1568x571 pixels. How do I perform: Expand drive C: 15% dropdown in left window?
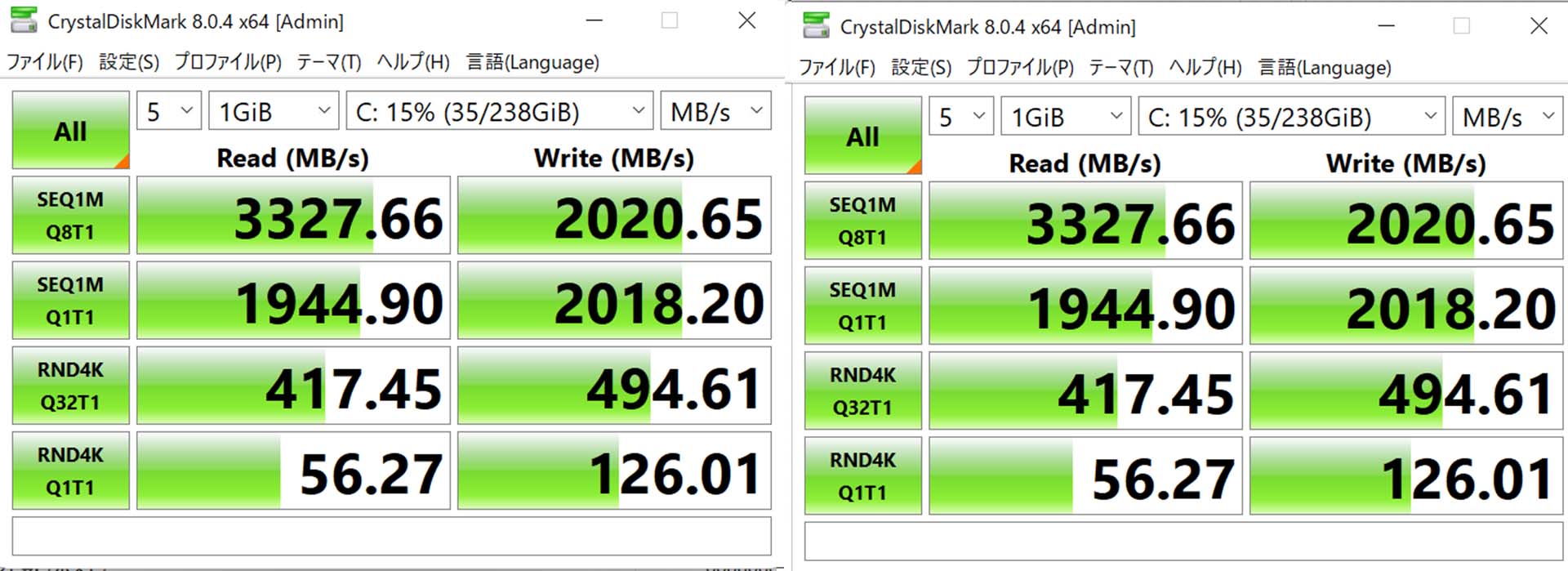(x=500, y=110)
